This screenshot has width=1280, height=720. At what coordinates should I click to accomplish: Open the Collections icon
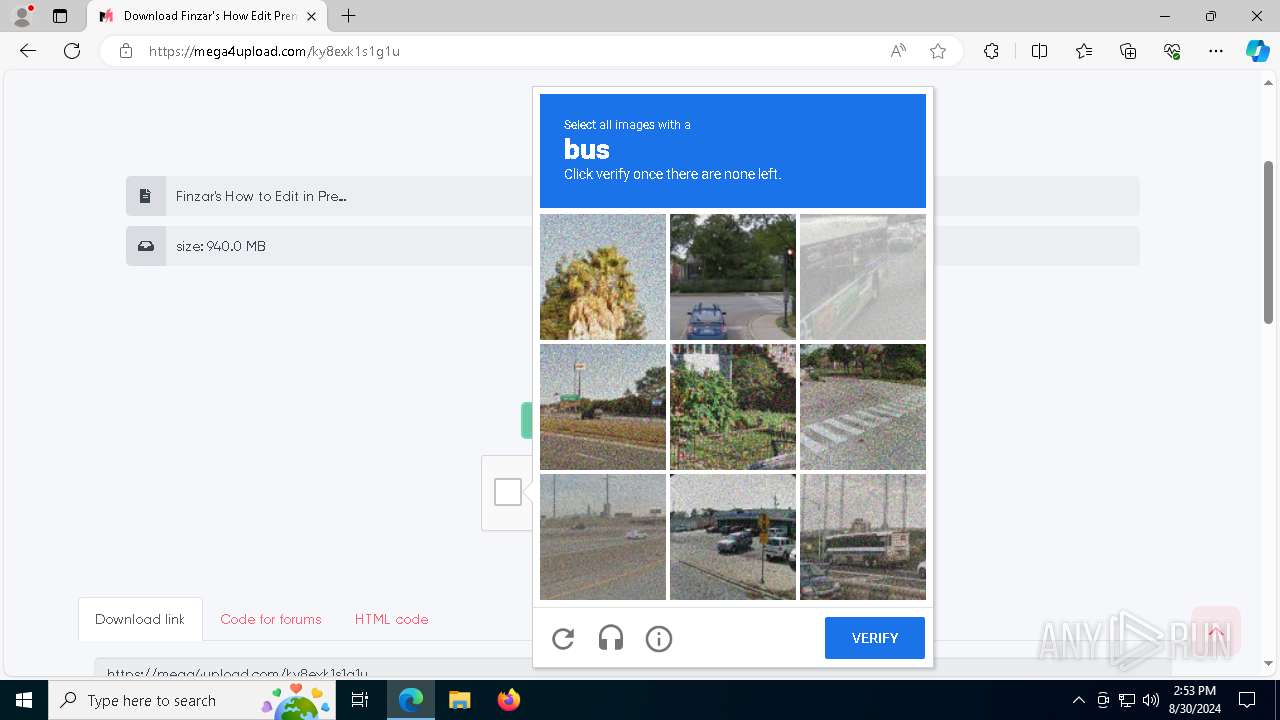pyautogui.click(x=1128, y=51)
